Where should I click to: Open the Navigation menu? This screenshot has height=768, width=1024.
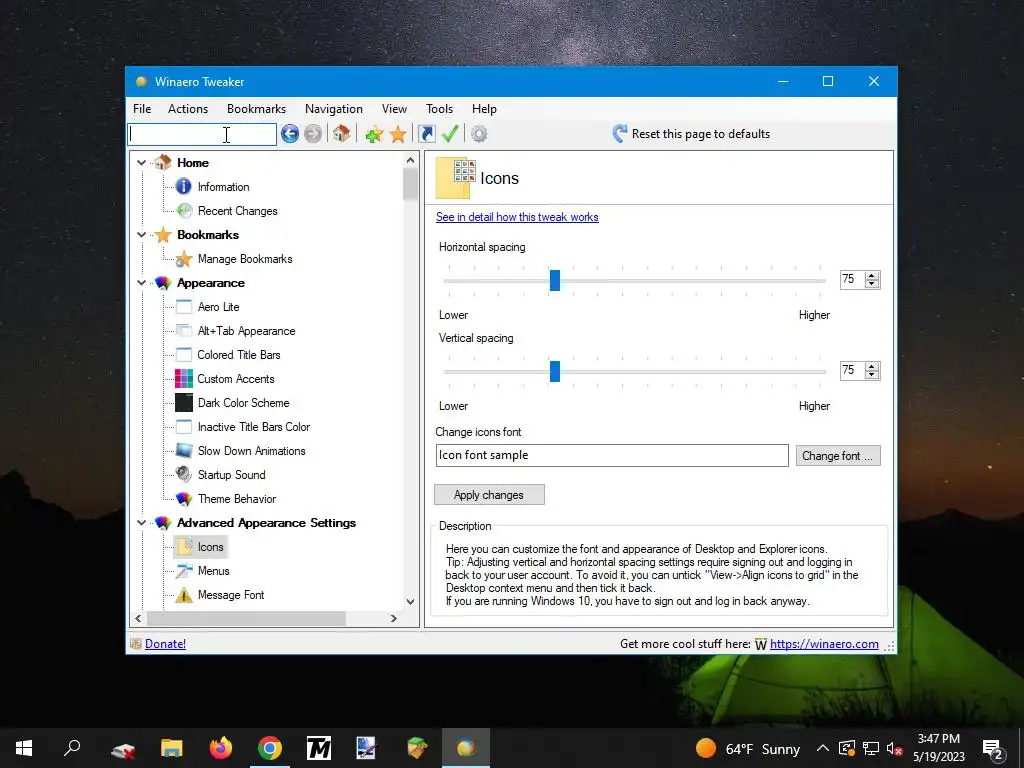[334, 109]
